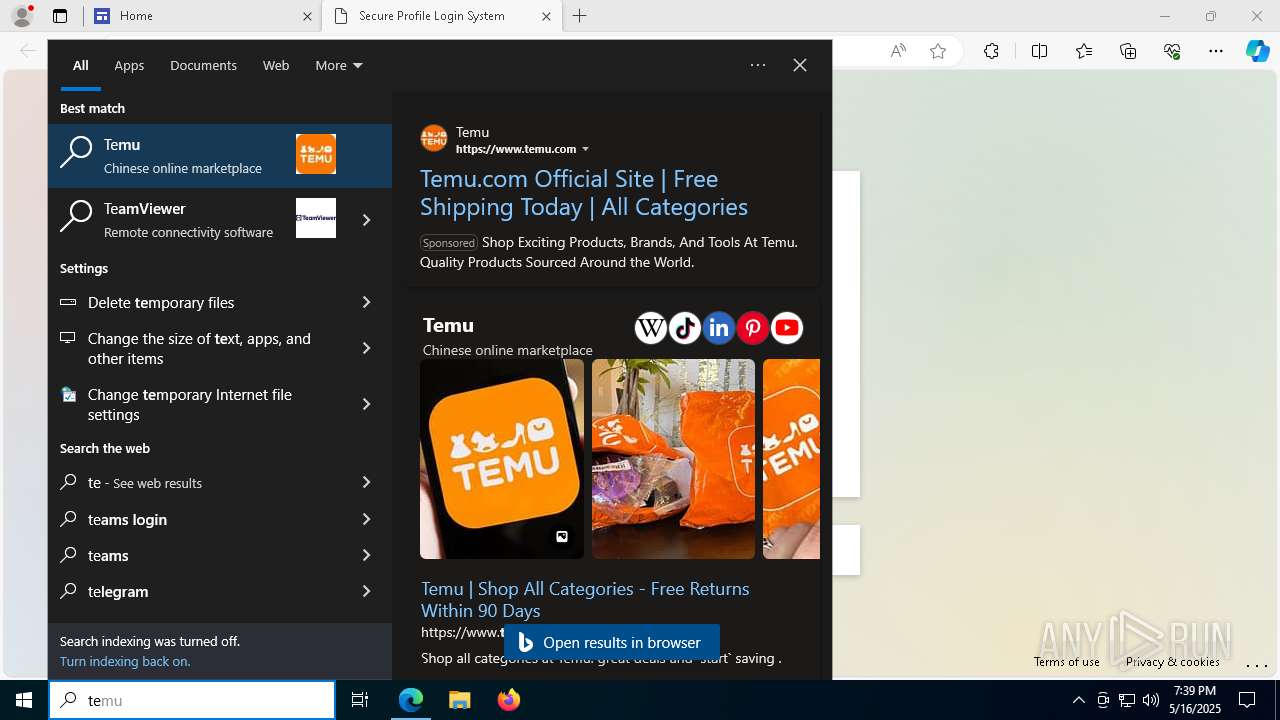Expand teams login suggestion chevron
The height and width of the screenshot is (720, 1280).
(x=366, y=519)
